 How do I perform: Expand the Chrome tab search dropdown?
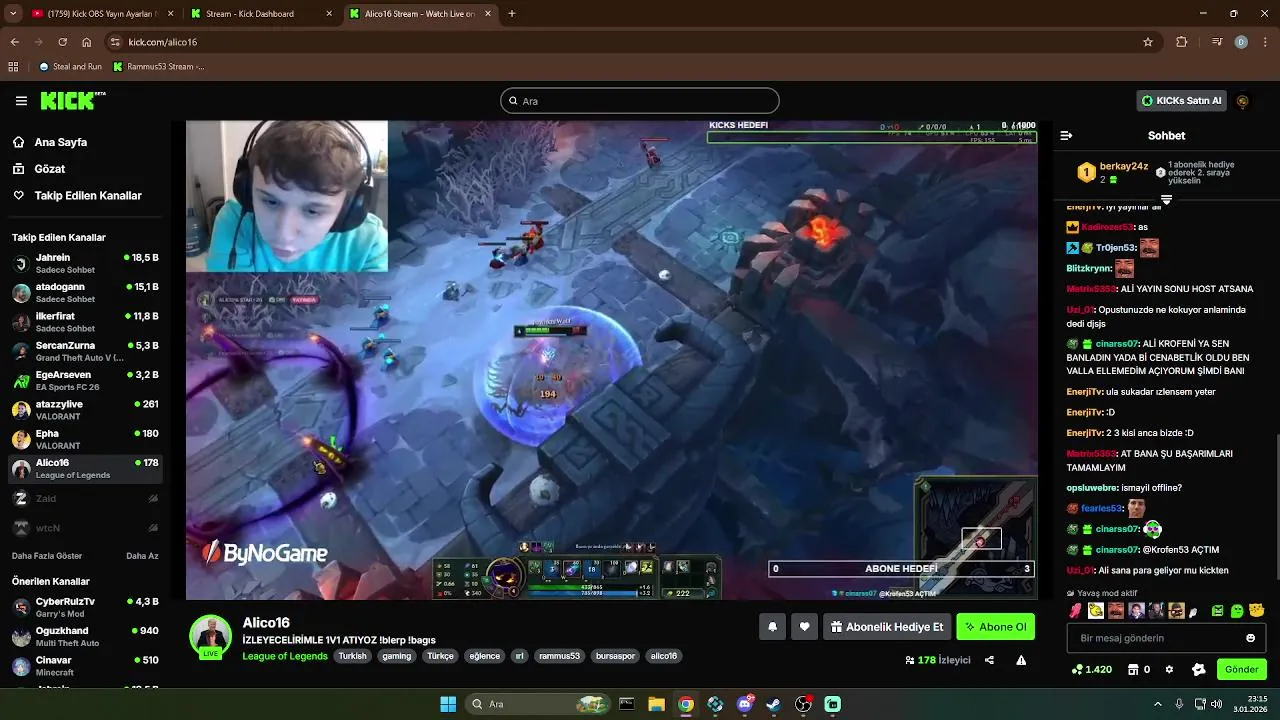coord(13,14)
